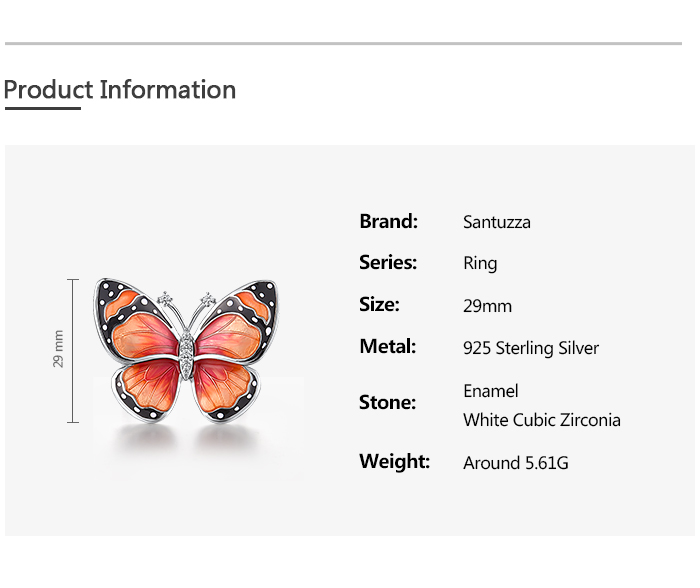Screen dimensions: 700x588
Task: Click the Metal: label
Action: pyautogui.click(x=387, y=347)
